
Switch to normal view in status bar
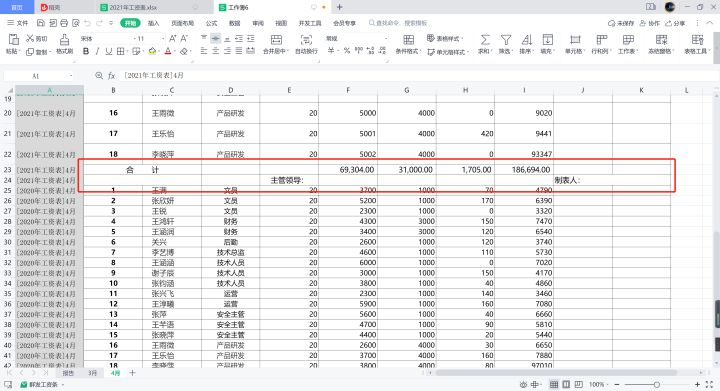[554, 385]
